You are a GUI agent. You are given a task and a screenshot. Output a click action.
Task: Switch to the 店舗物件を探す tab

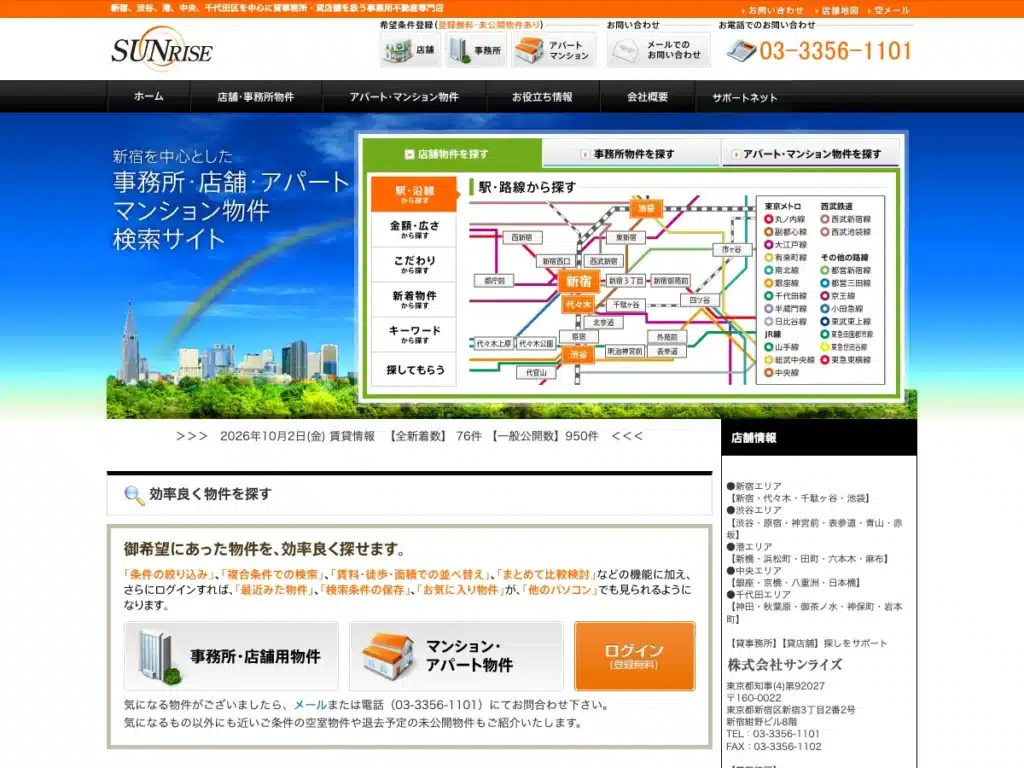coord(452,154)
